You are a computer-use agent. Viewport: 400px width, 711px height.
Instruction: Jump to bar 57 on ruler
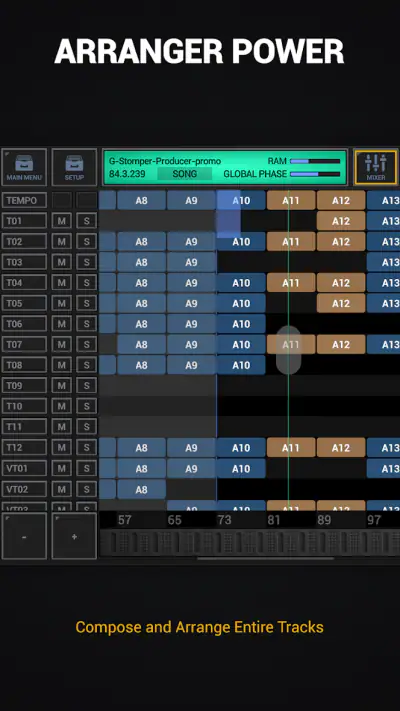click(125, 520)
